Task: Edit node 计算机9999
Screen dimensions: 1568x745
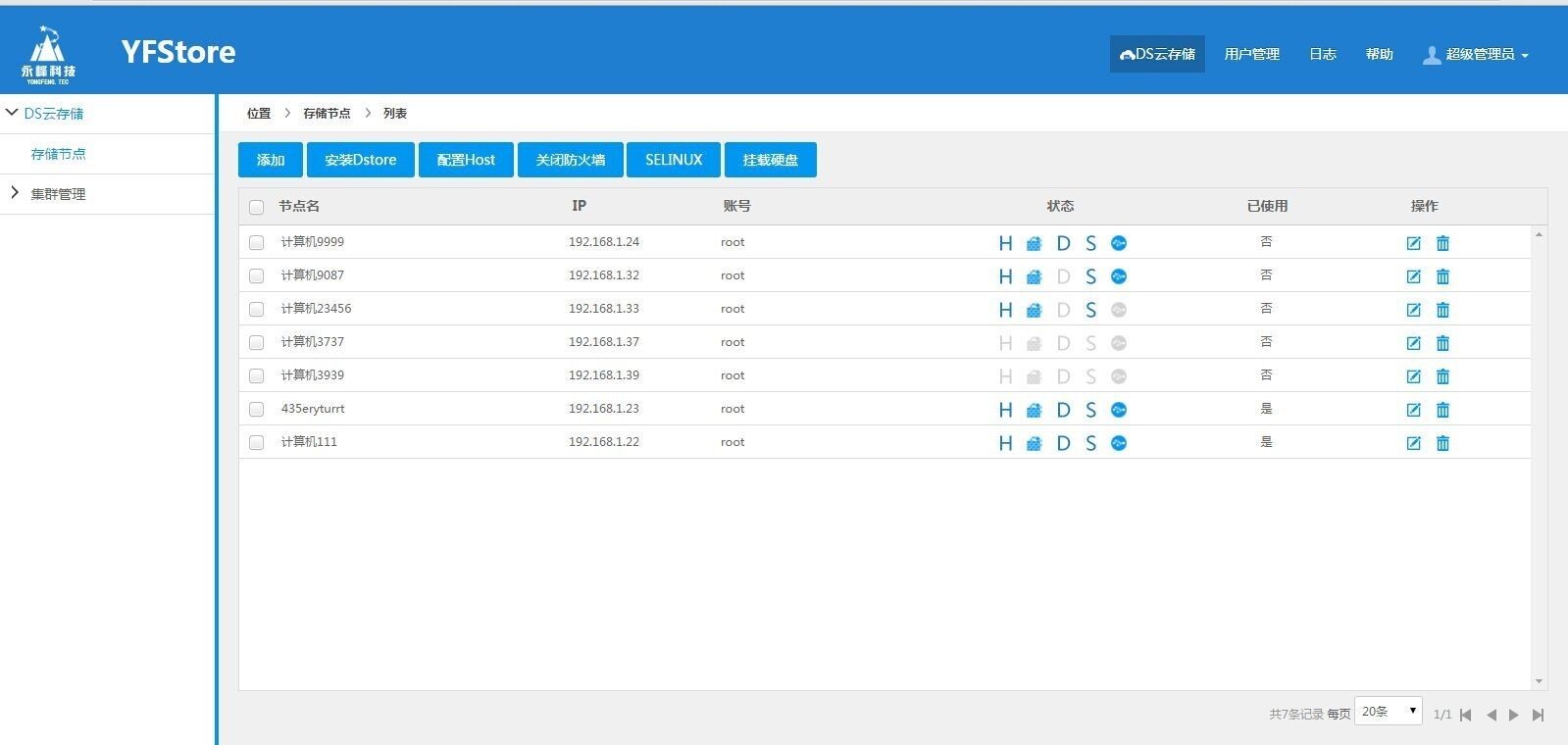Action: click(x=1413, y=243)
